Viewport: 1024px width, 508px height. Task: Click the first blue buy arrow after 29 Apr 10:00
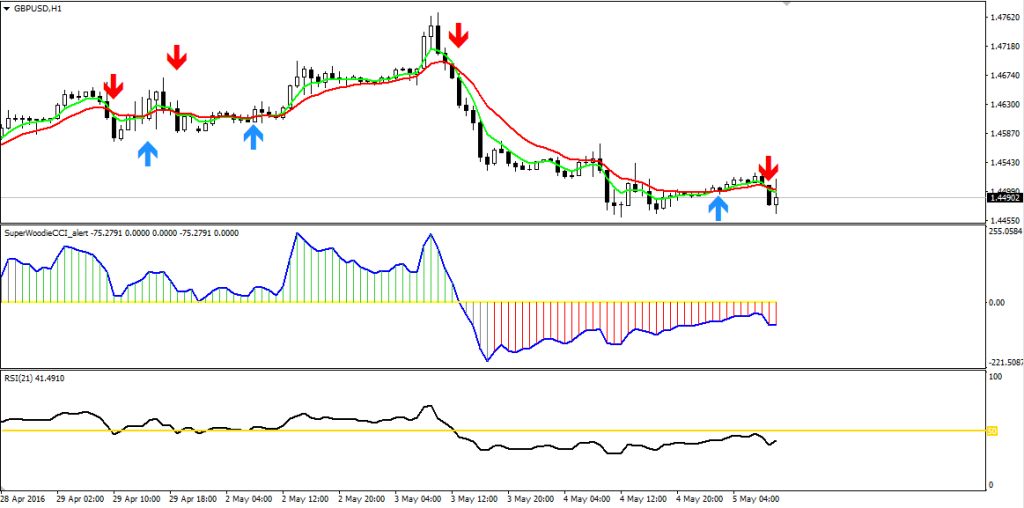(148, 153)
